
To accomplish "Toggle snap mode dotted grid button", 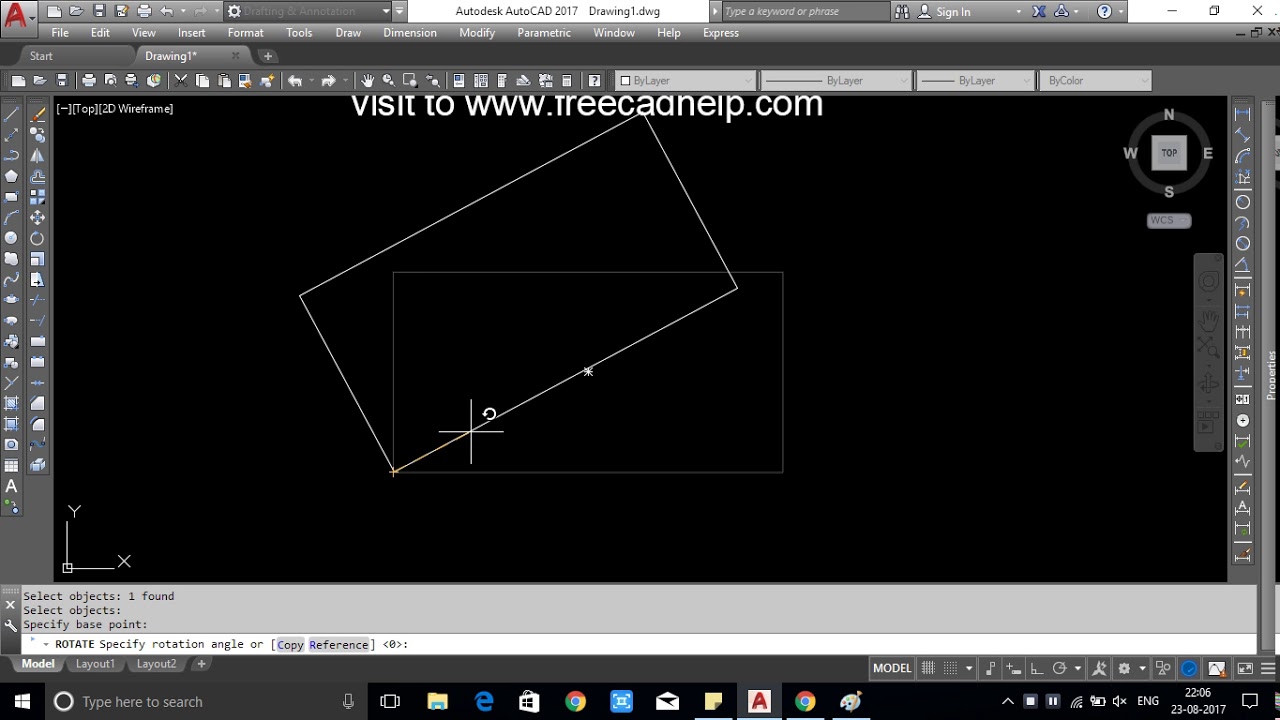I will tap(951, 668).
